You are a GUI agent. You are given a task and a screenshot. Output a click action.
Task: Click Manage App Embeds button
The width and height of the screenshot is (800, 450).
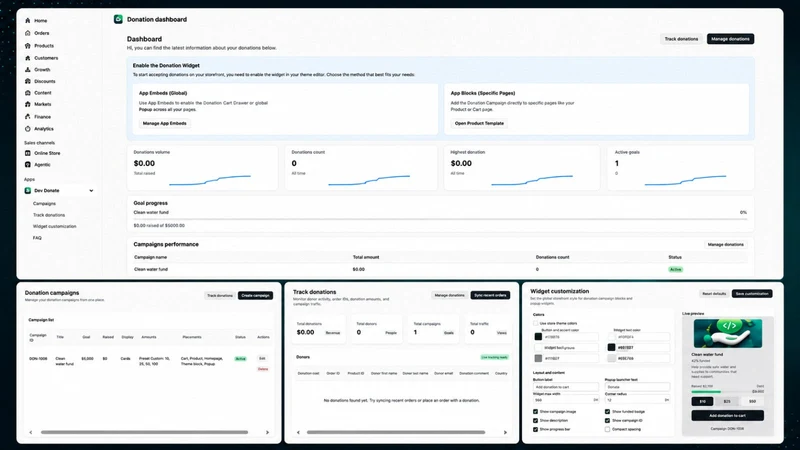click(164, 123)
